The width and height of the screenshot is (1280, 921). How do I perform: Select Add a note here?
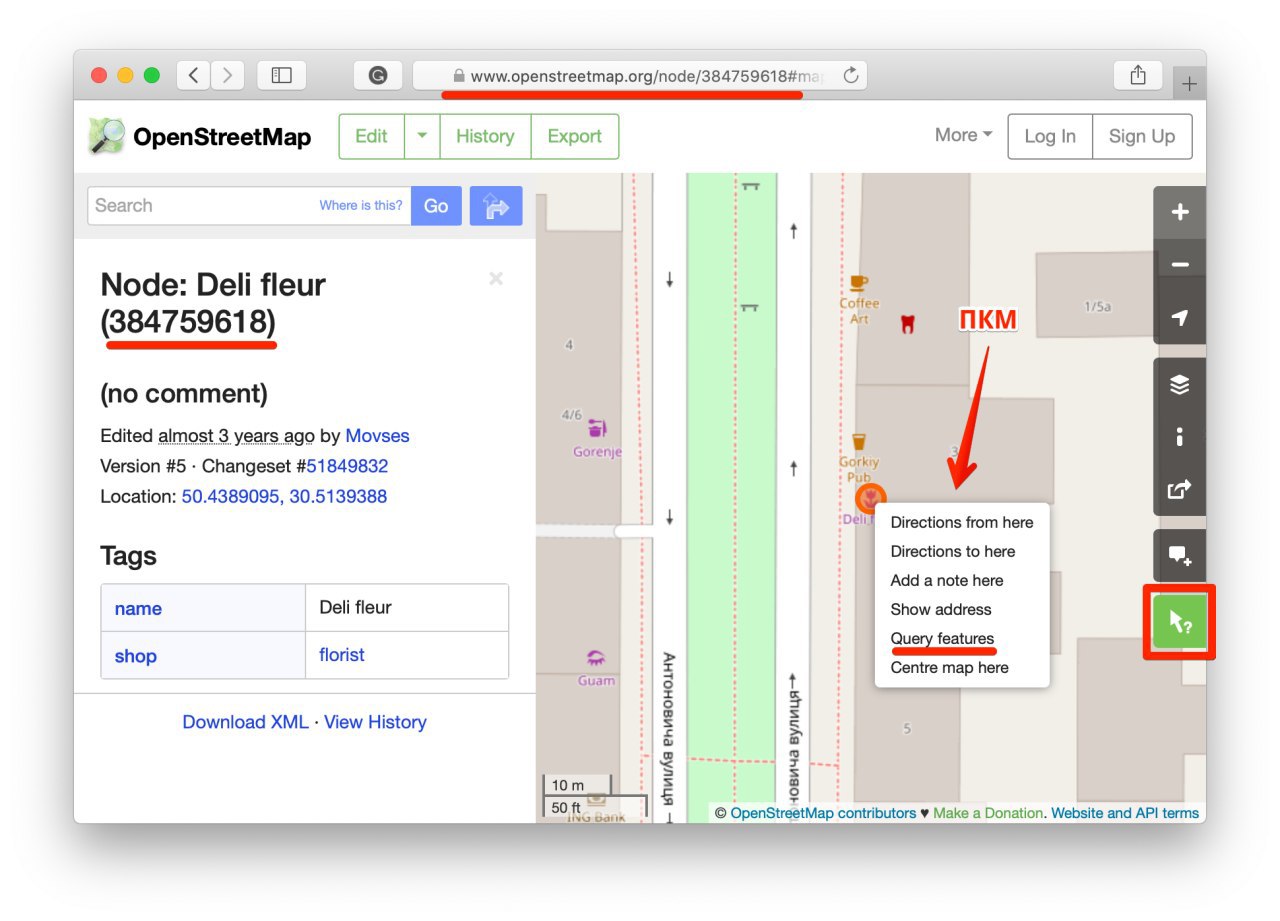point(962,580)
